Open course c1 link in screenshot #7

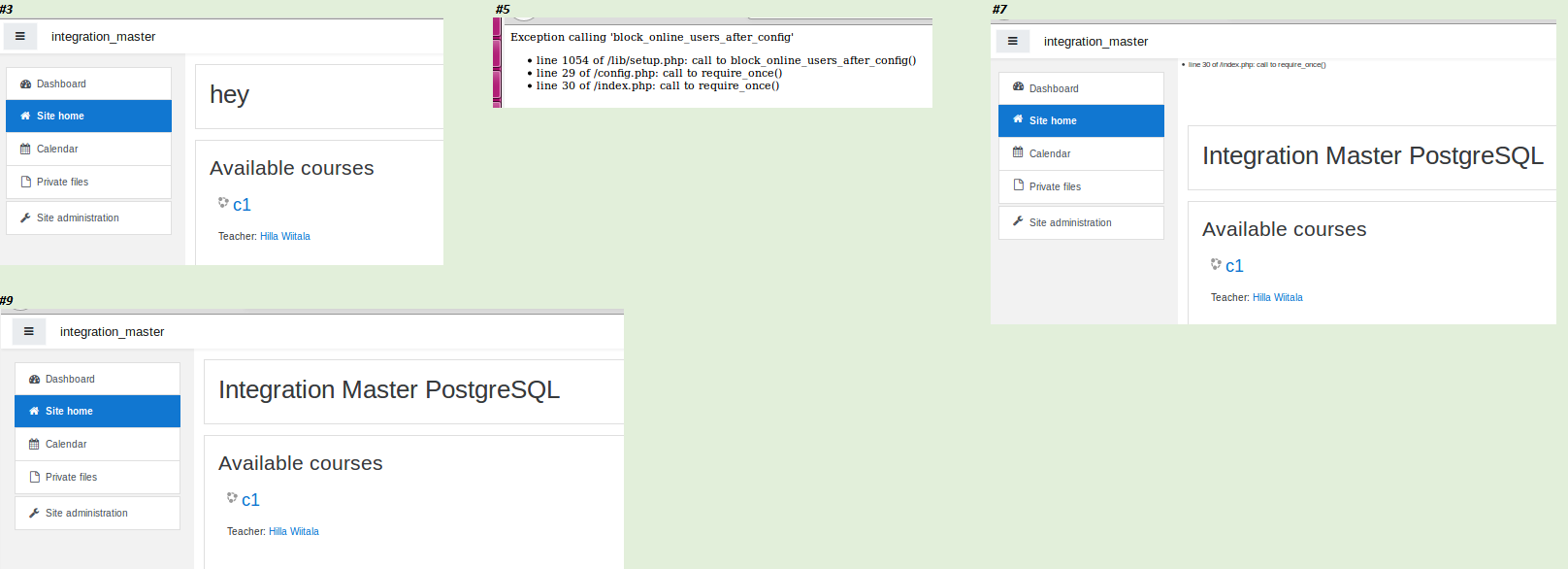pyautogui.click(x=1234, y=266)
